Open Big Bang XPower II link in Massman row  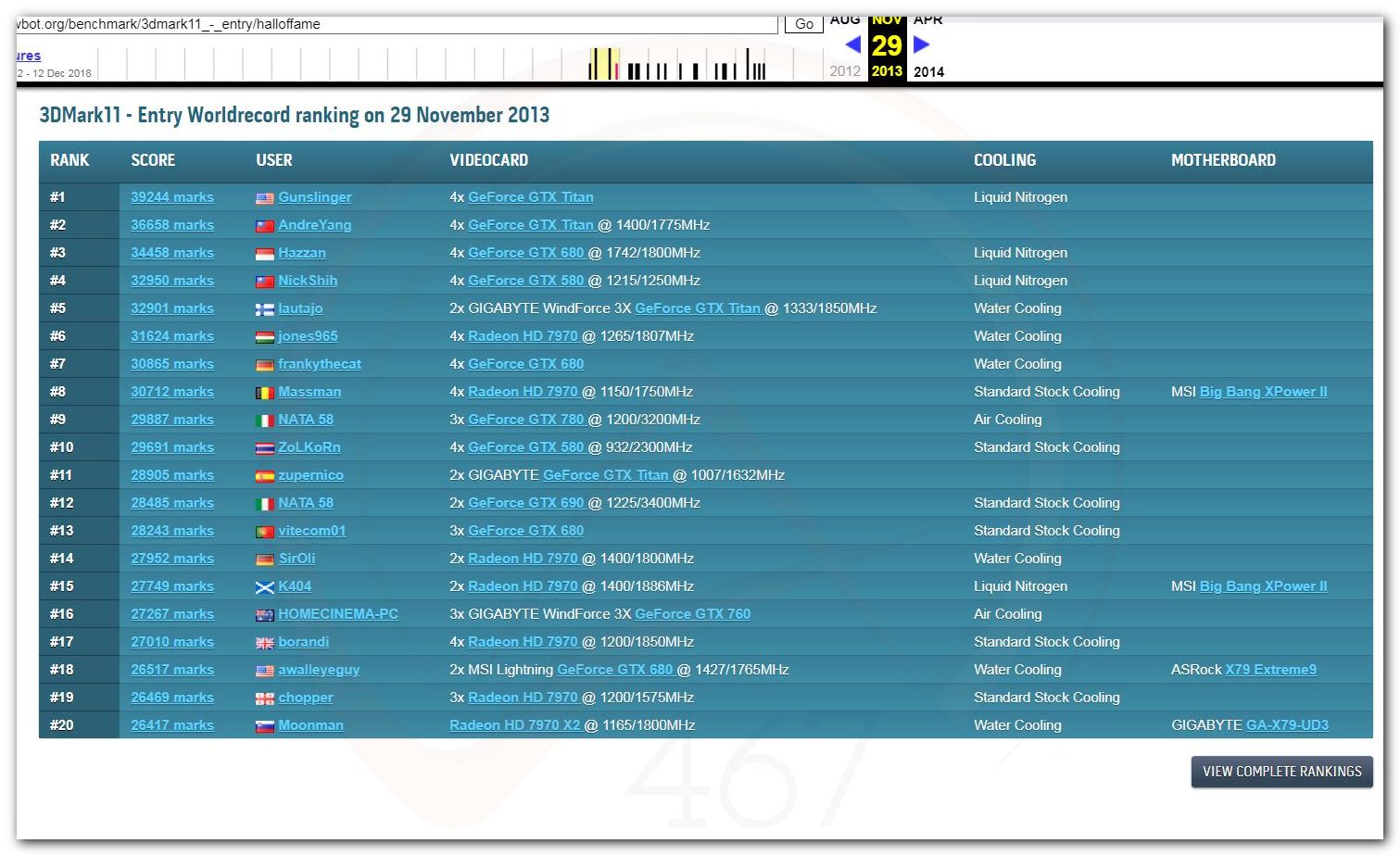tap(1264, 392)
